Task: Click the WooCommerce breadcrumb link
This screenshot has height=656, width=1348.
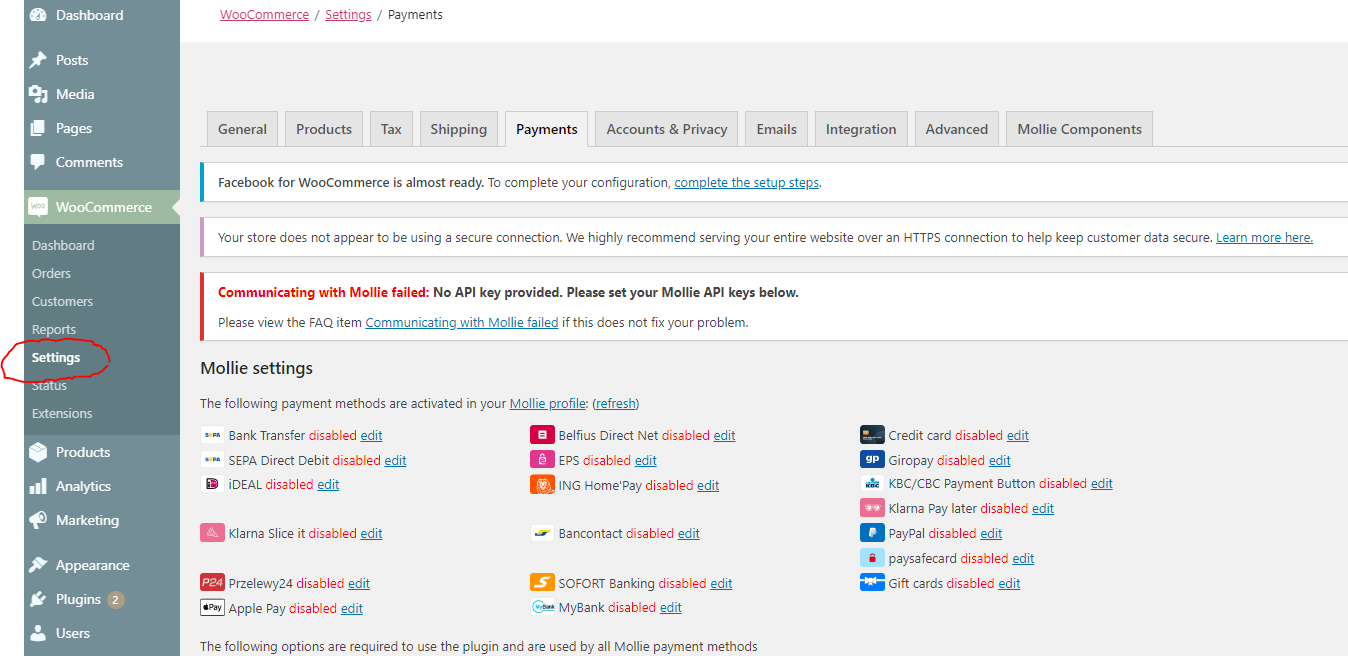Action: point(264,15)
